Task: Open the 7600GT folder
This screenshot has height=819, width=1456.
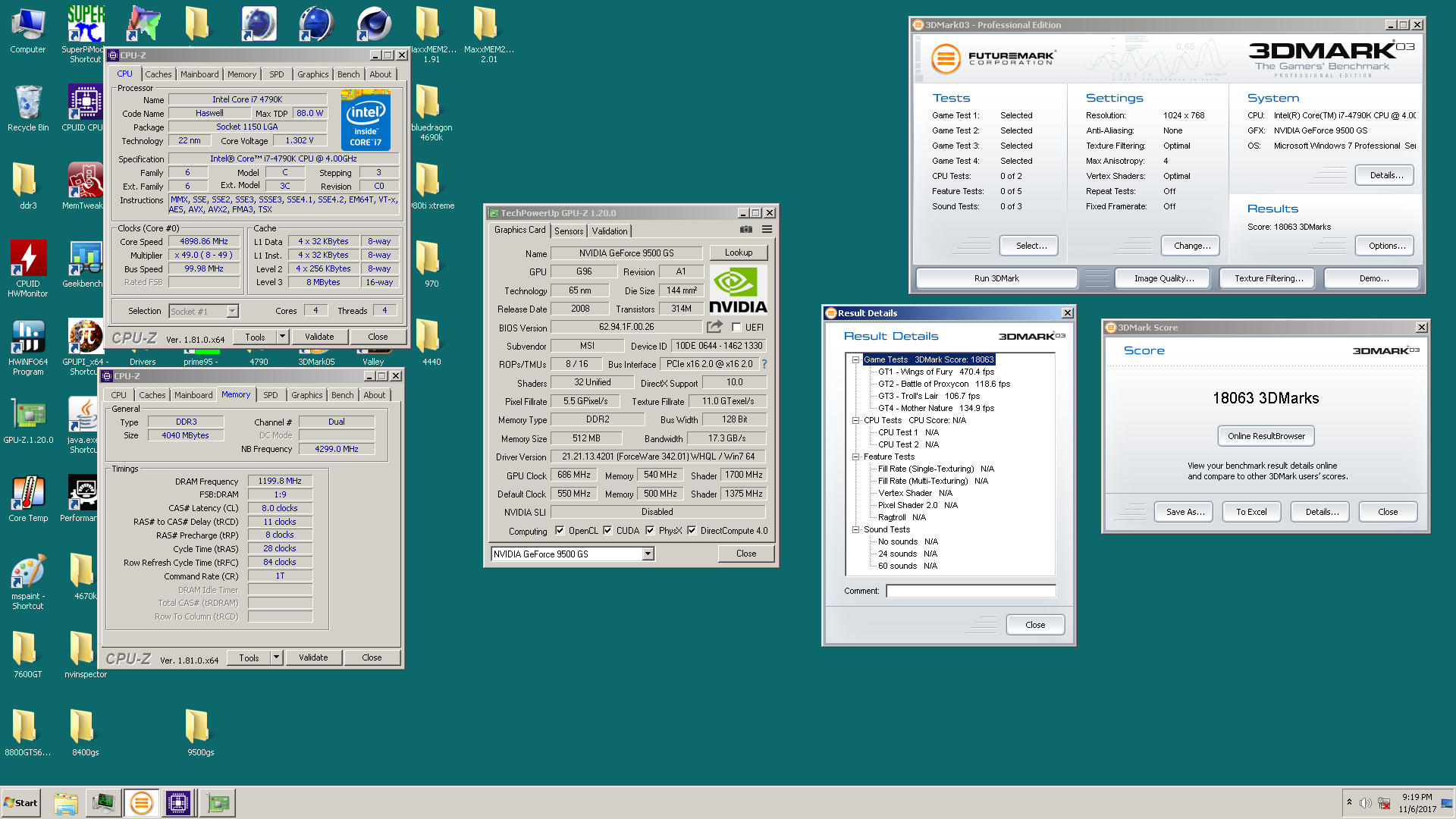Action: point(28,654)
